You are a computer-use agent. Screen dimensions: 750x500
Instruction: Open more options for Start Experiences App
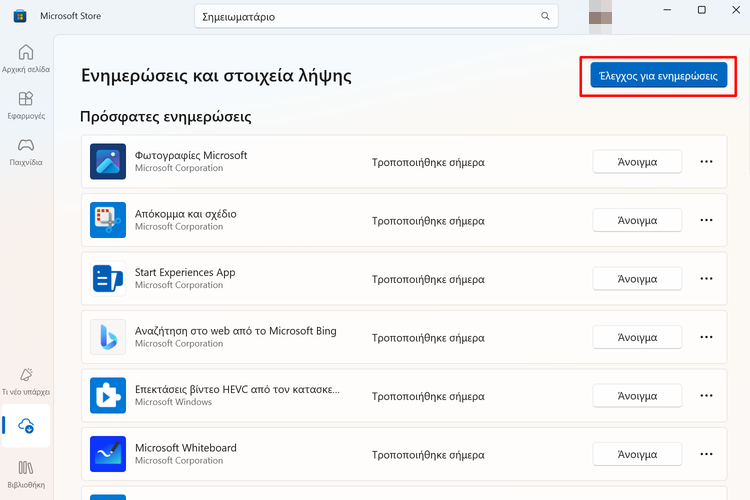(x=706, y=278)
